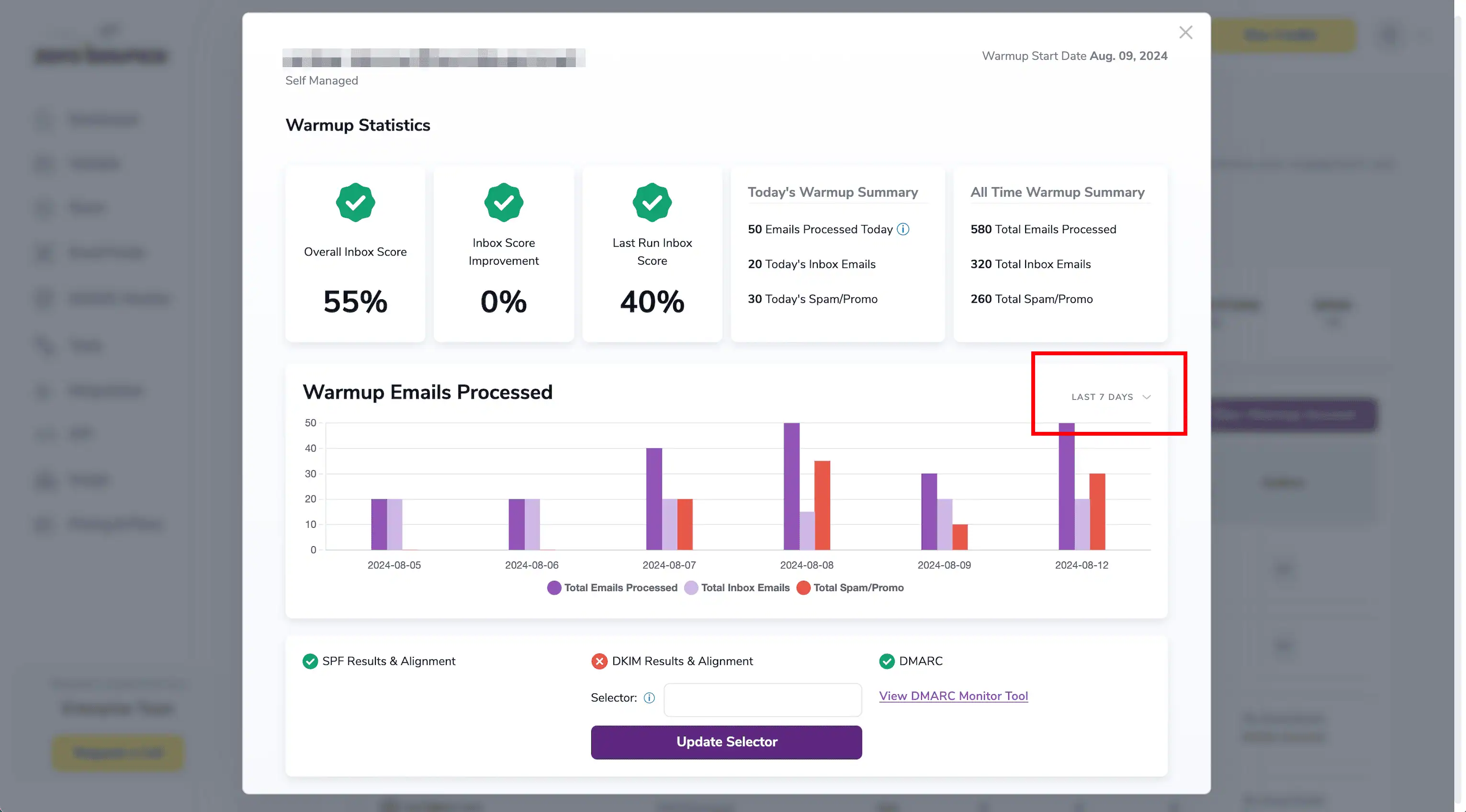This screenshot has height=812, width=1466.
Task: Click inside the Selector input field
Action: tap(762, 699)
